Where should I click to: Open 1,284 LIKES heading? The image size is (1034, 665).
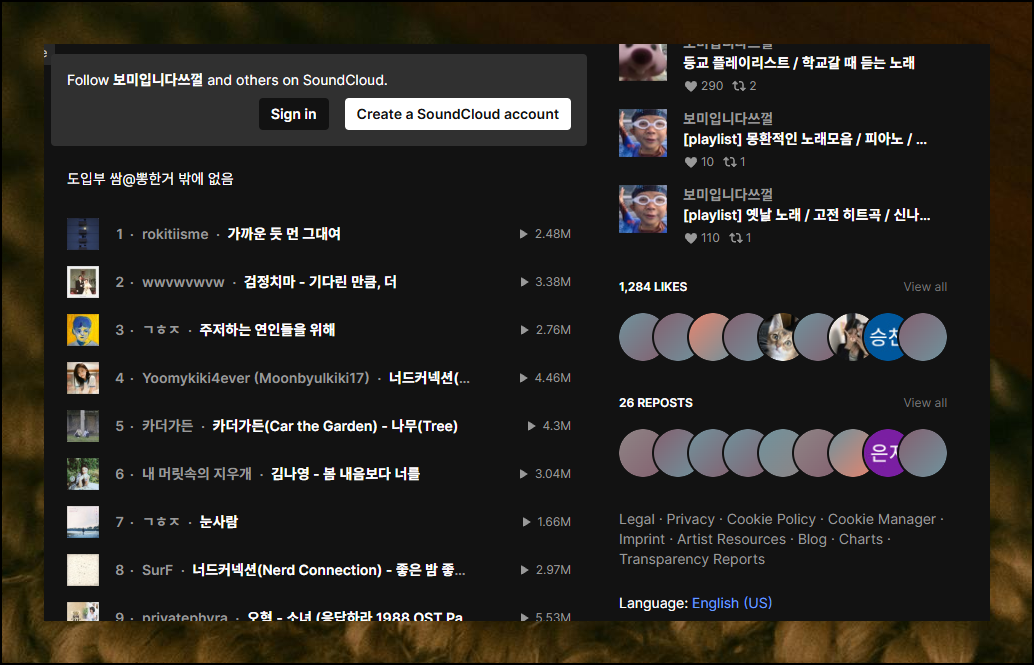pos(653,286)
